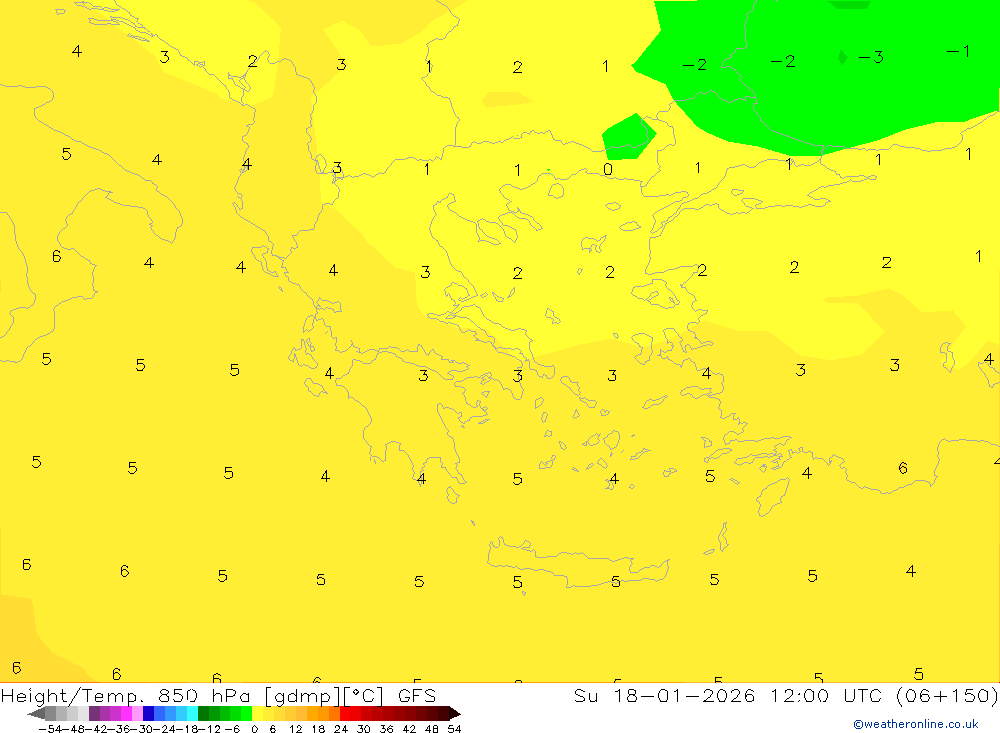
Task: Click the -54 legend scale label
Action: 50,729
